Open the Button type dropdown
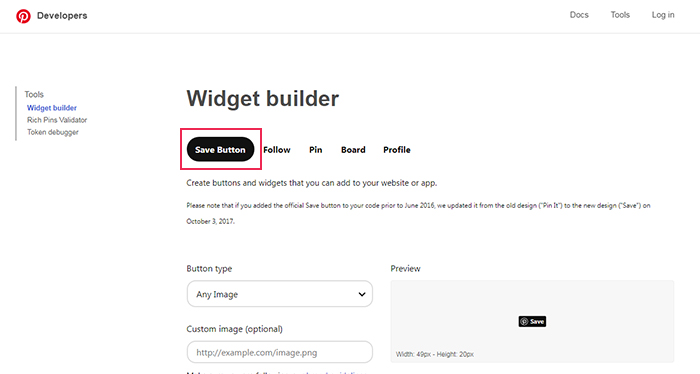This screenshot has height=374, width=700. click(x=280, y=294)
